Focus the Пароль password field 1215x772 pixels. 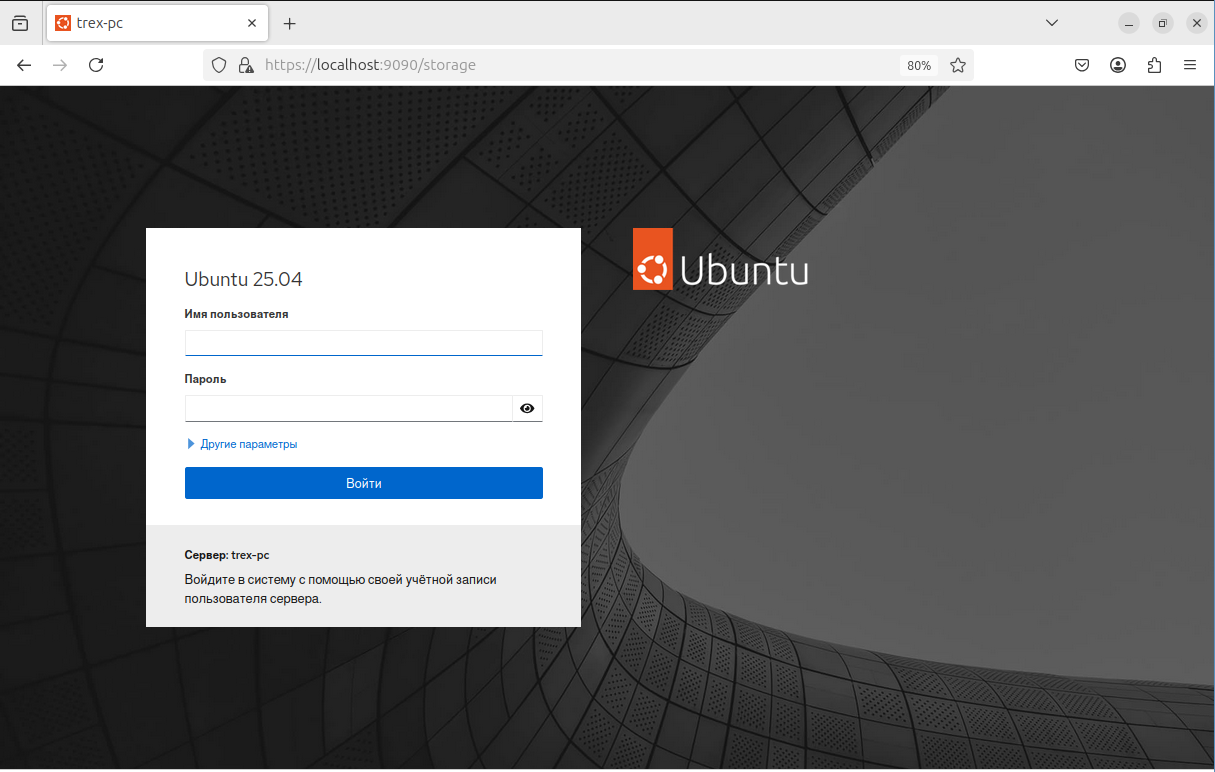point(348,408)
